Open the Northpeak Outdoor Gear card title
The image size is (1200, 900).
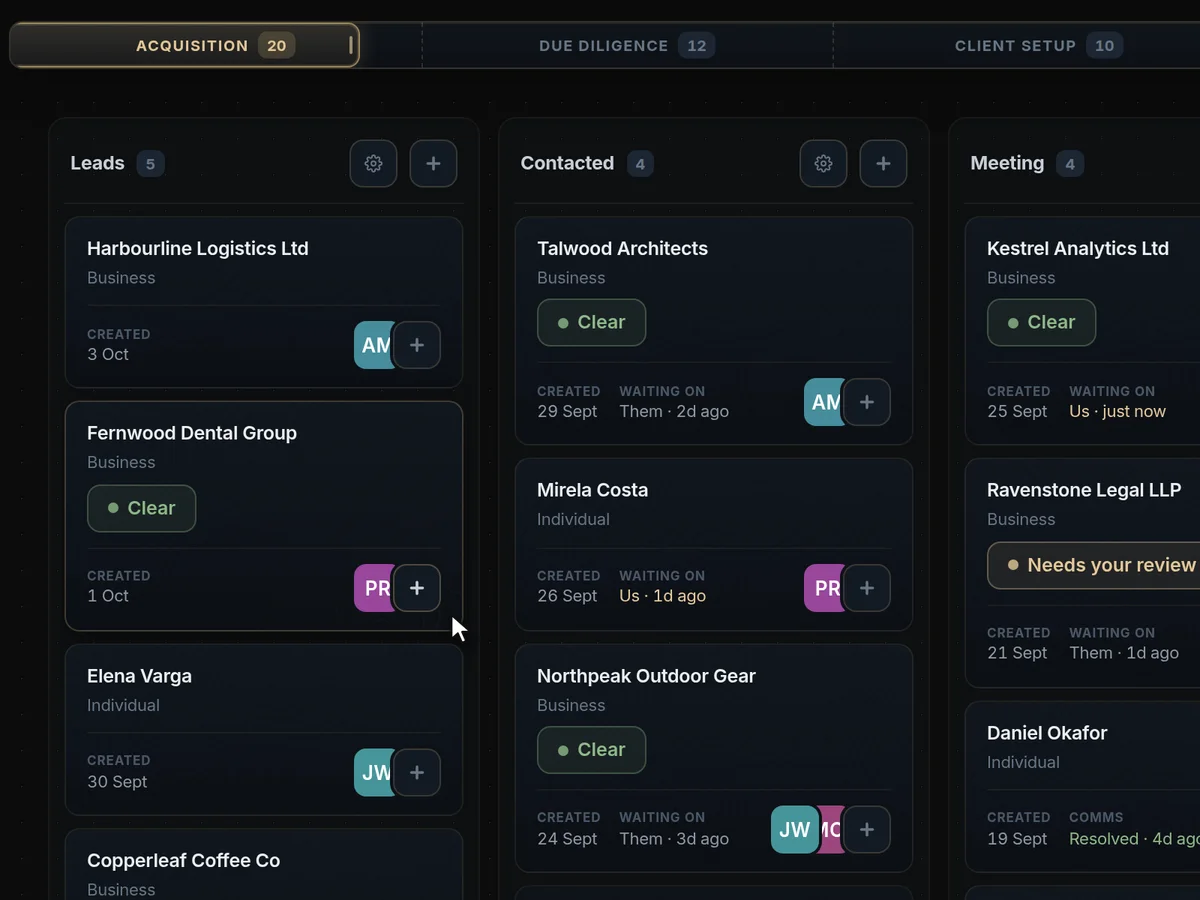point(646,676)
